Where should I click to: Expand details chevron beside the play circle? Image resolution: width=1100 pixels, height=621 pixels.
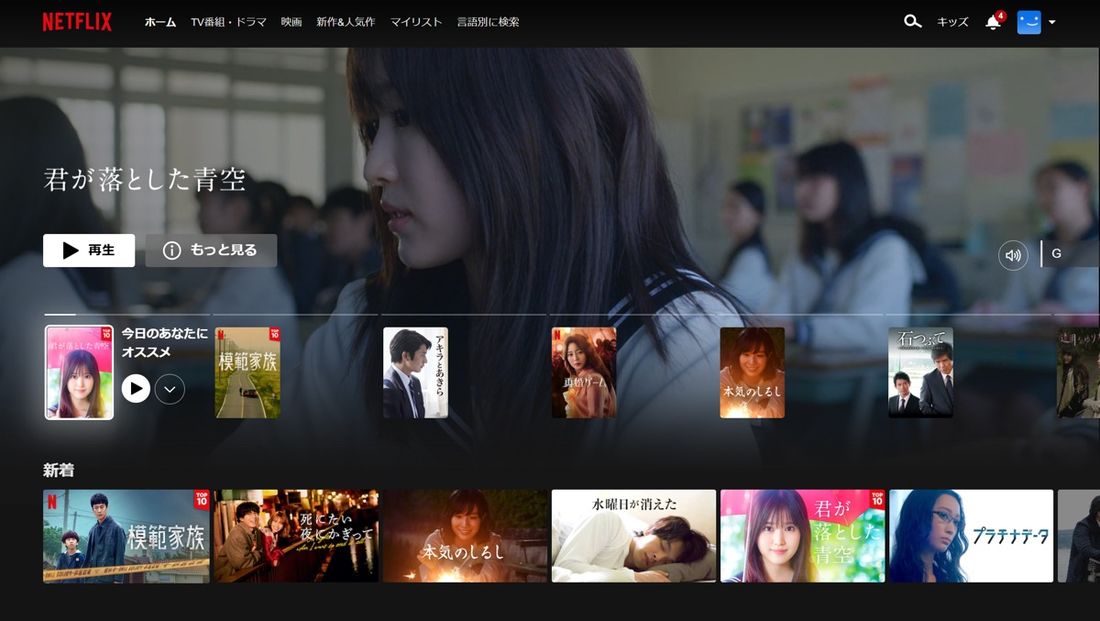(x=170, y=389)
